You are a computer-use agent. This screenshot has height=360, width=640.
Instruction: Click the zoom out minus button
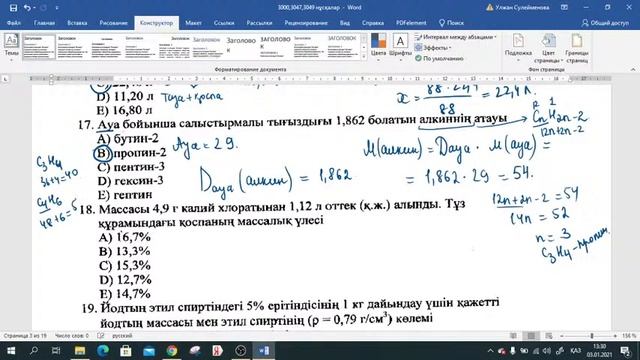(562, 336)
